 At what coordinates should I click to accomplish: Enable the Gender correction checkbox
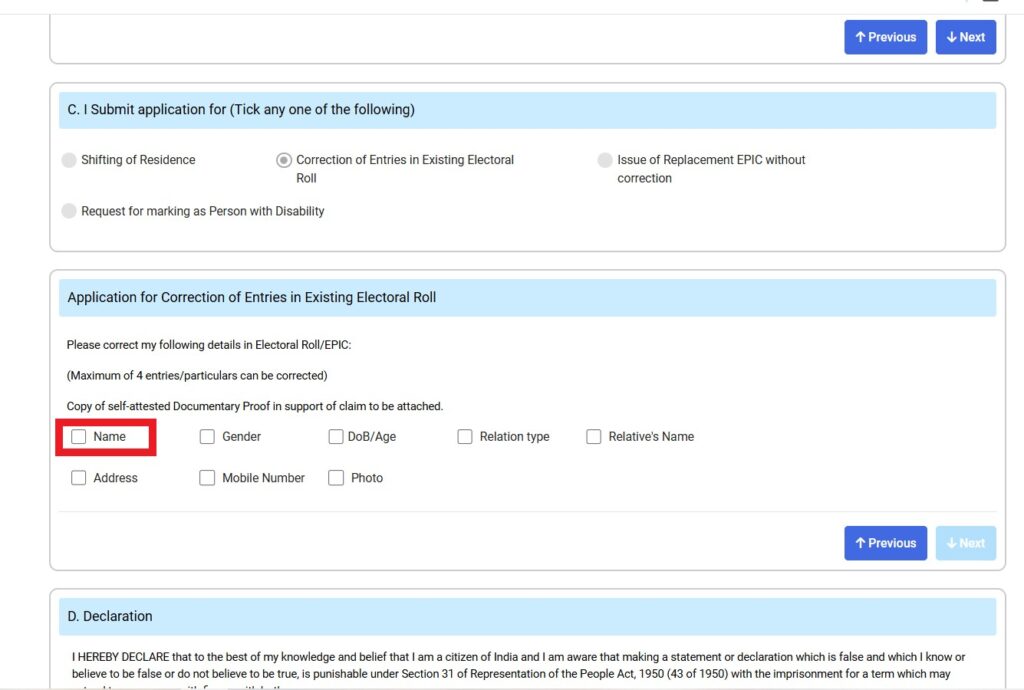click(x=207, y=437)
